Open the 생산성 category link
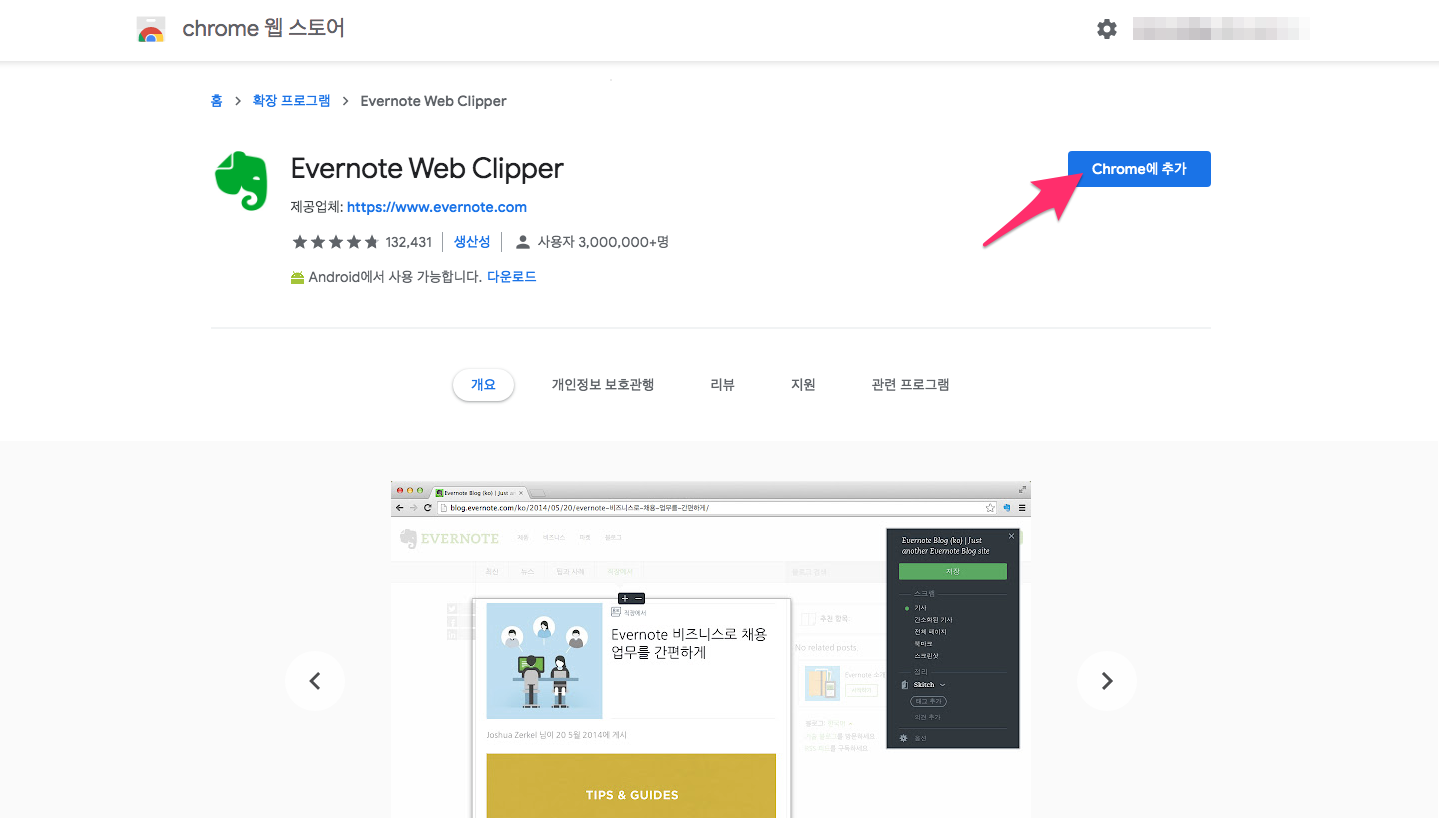The image size is (1439, 818). point(472,242)
